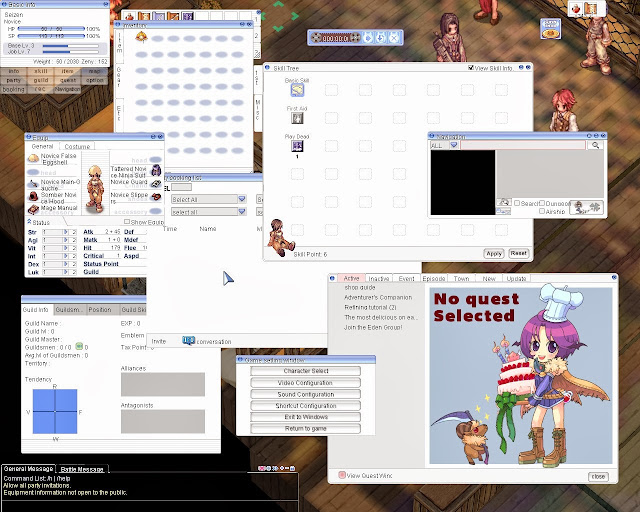The image size is (640, 512).
Task: Click the Tattered Novice Ninja Suit icon
Action: point(156,171)
